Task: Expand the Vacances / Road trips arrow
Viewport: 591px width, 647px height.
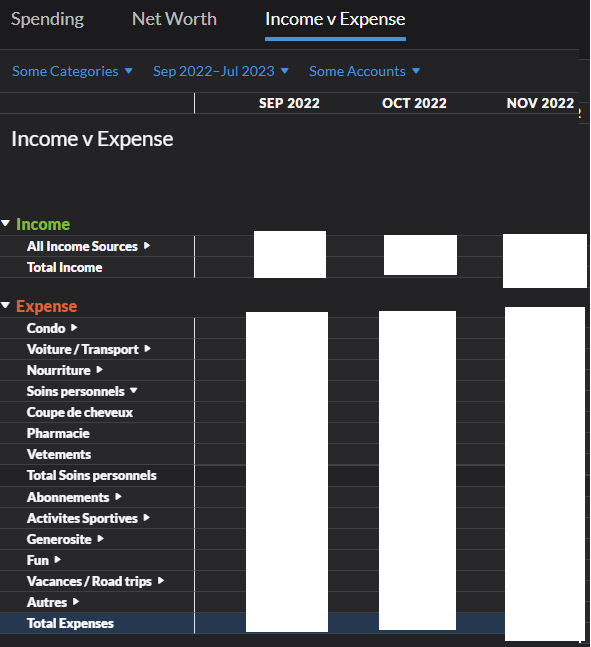Action: [x=161, y=581]
